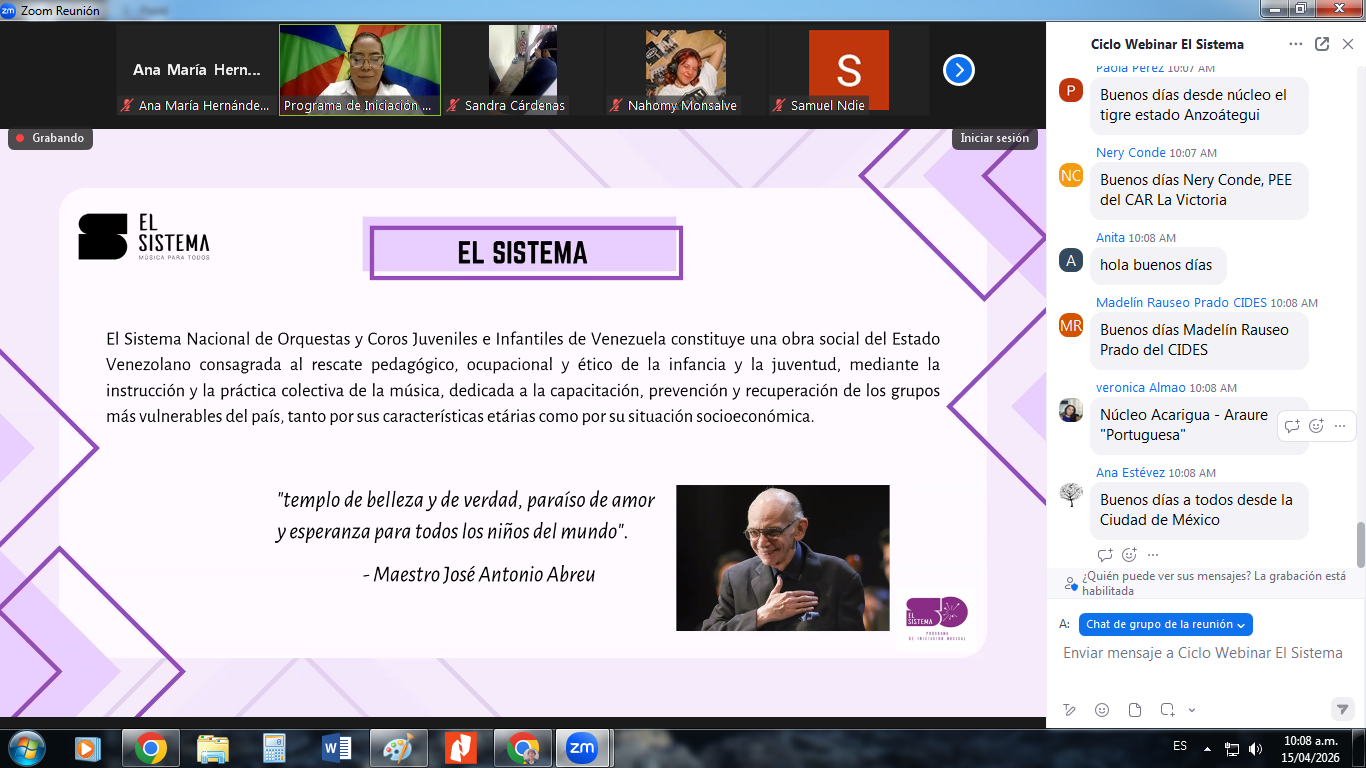
Task: Open the Windows Start menu
Action: [27, 747]
